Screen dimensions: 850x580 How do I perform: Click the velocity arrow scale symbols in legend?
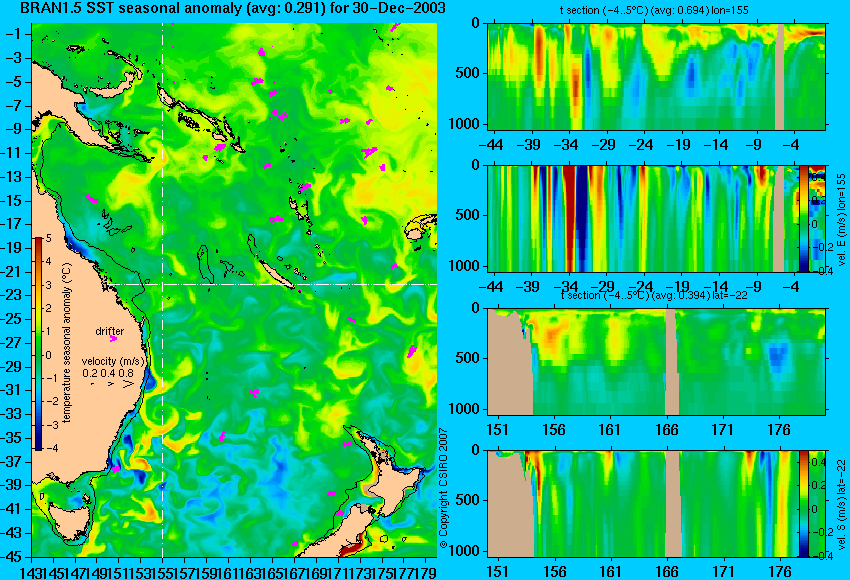pyautogui.click(x=112, y=384)
